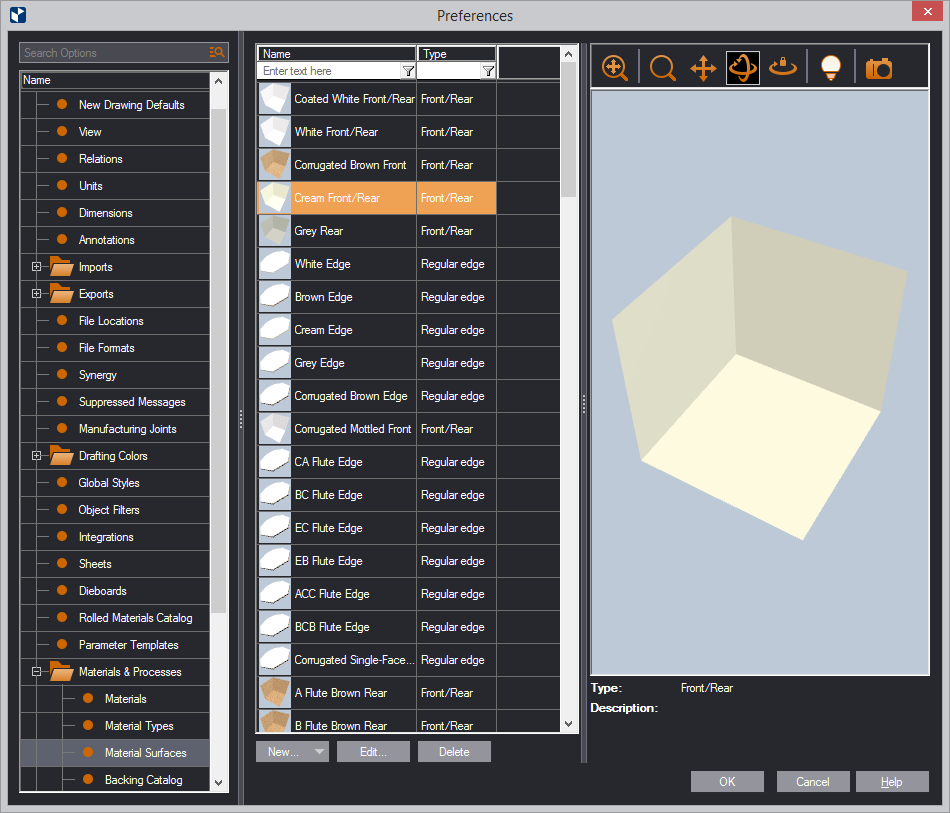Open Manufacturing Joints option
This screenshot has width=950, height=813.
[x=128, y=429]
